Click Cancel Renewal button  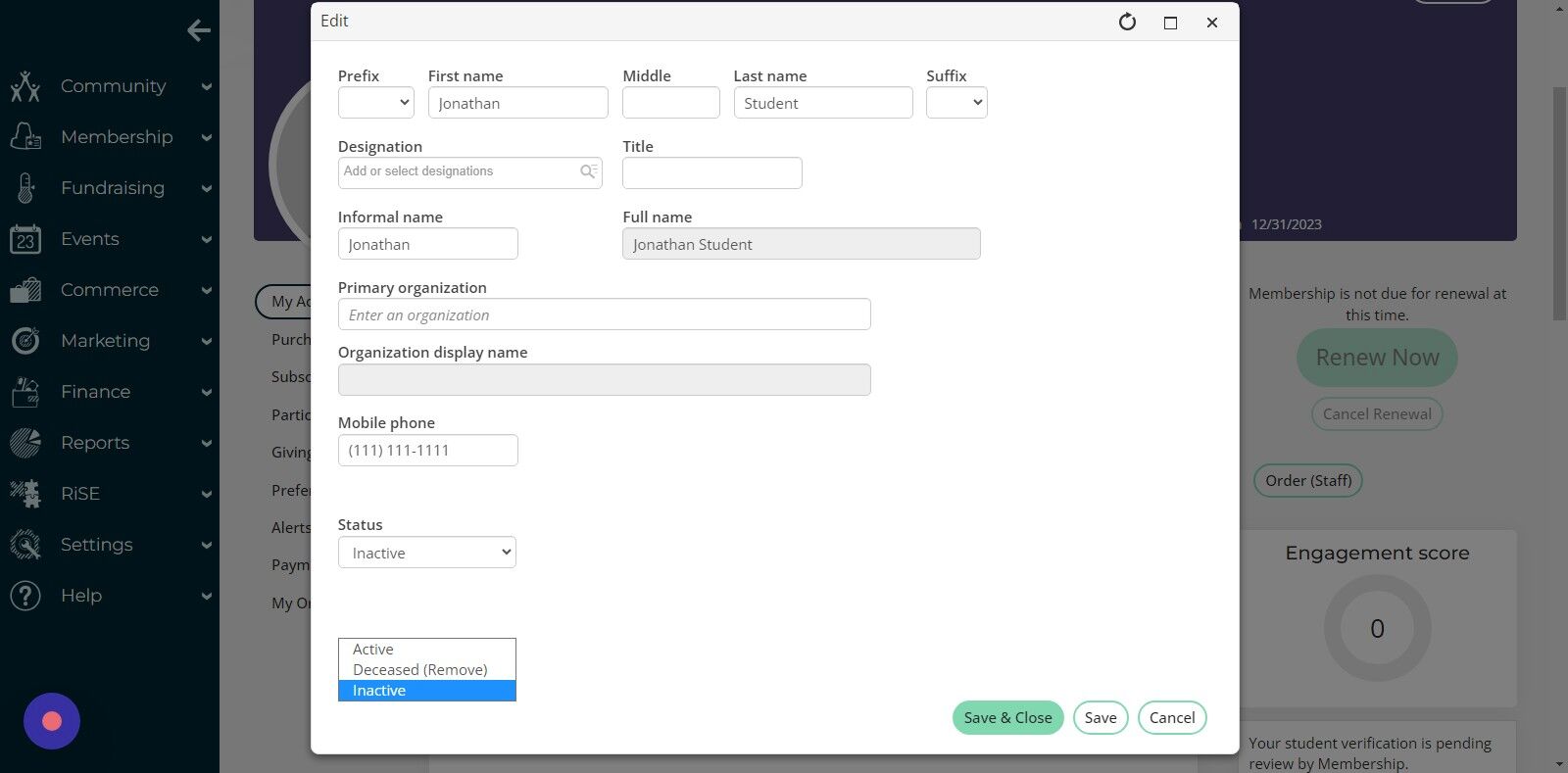click(x=1377, y=413)
